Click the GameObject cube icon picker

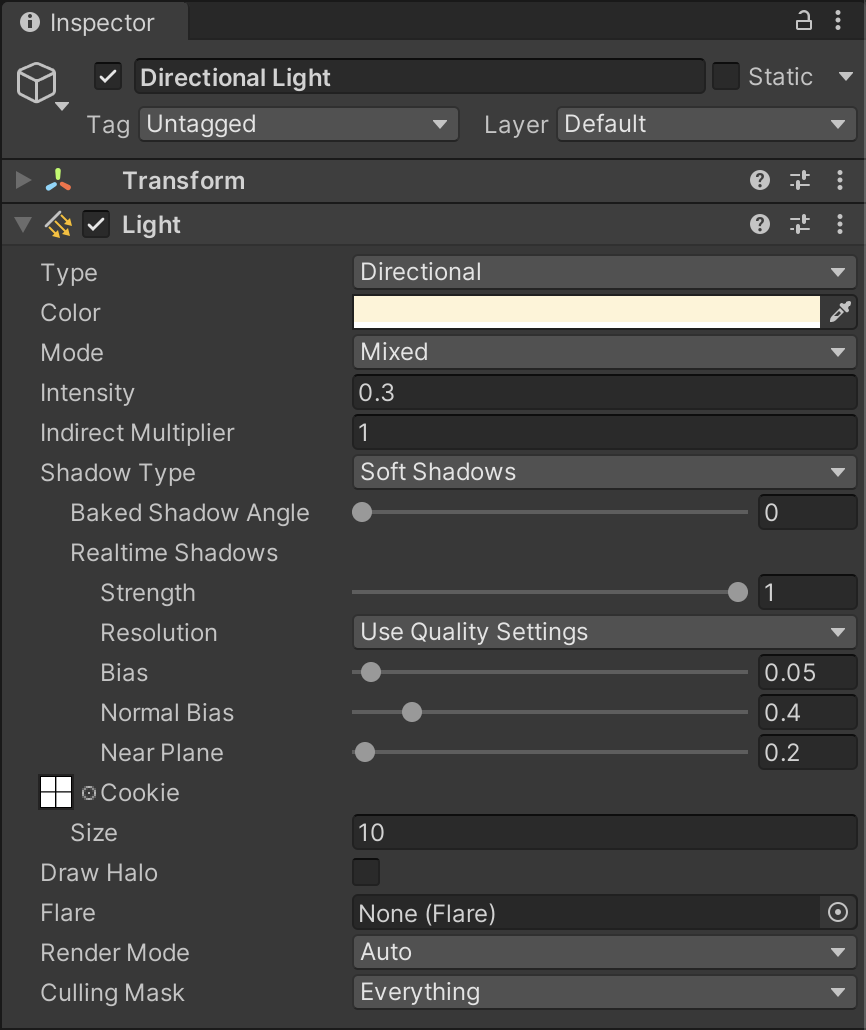pyautogui.click(x=40, y=86)
